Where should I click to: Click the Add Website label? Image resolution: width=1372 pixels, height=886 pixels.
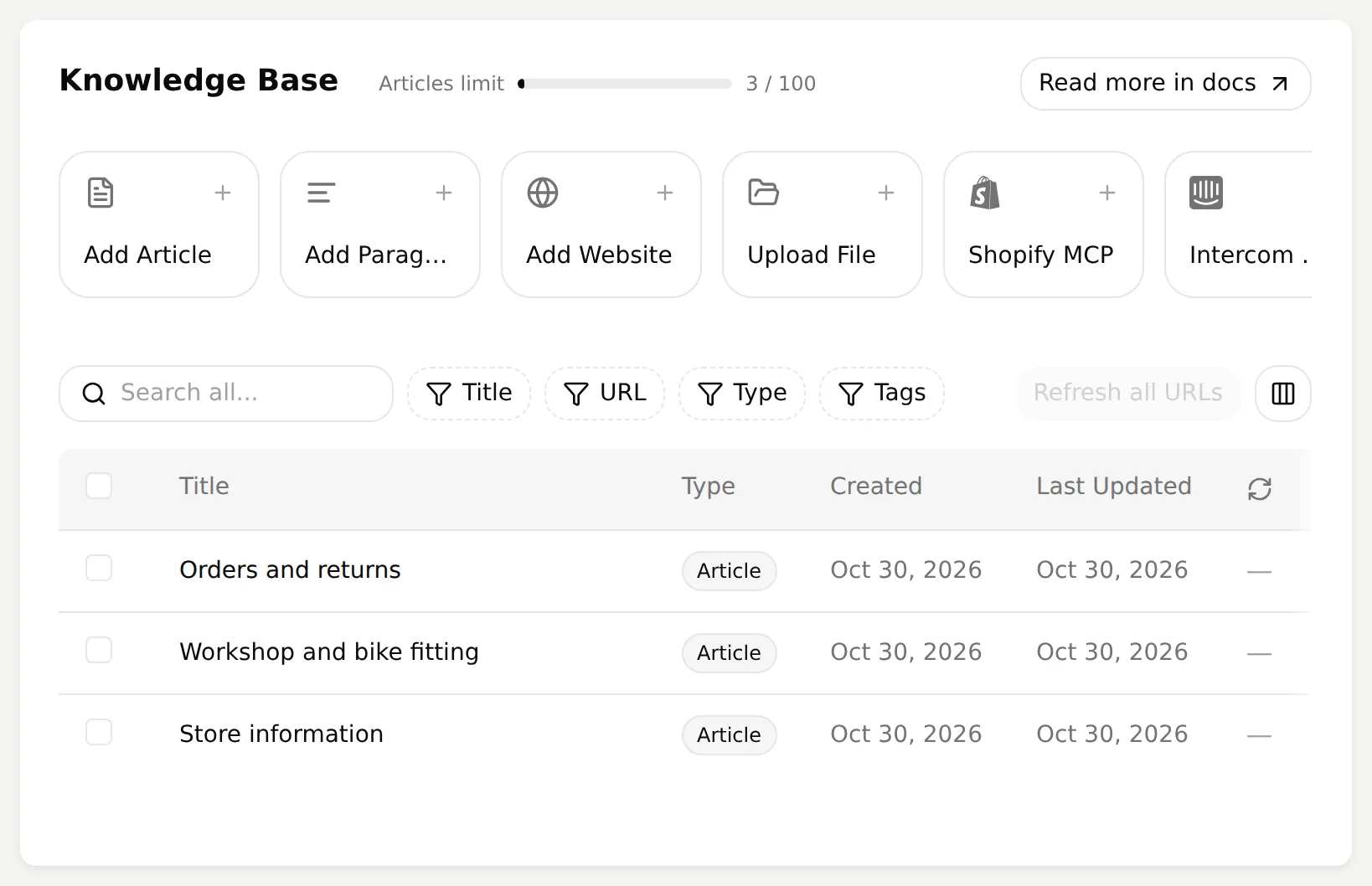click(x=599, y=255)
